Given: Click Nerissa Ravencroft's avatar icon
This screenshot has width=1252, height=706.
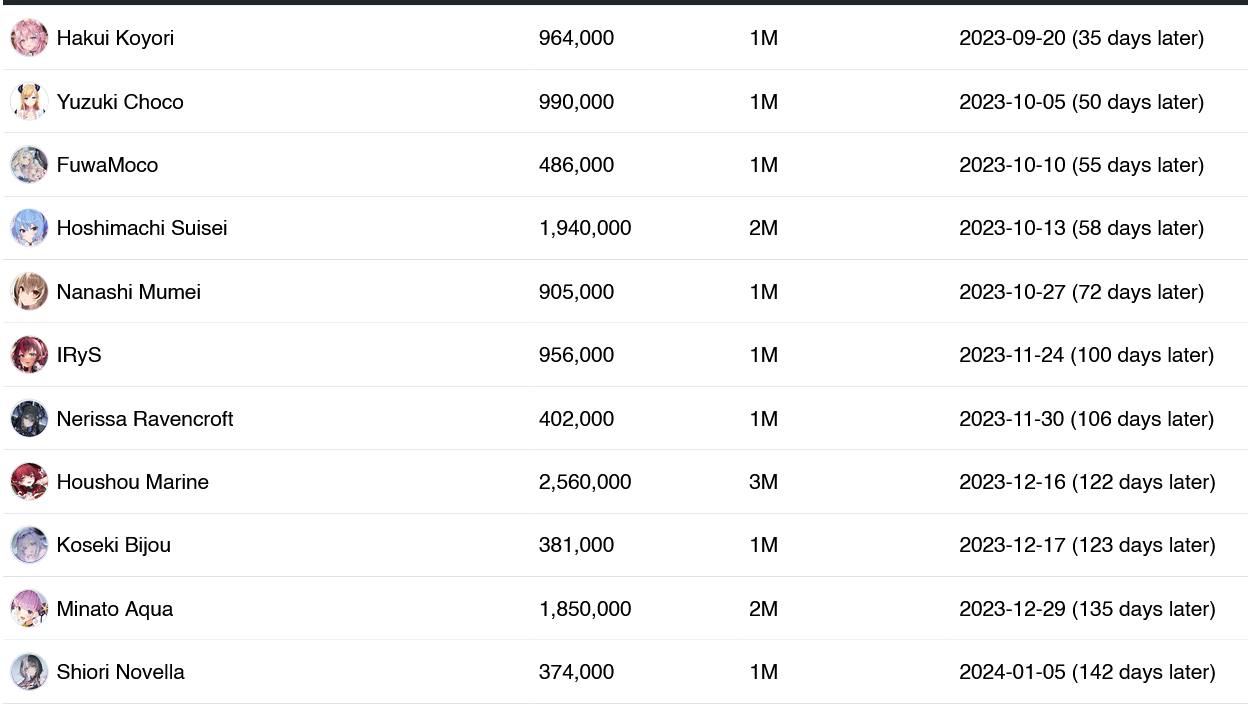Looking at the screenshot, I should tap(29, 419).
